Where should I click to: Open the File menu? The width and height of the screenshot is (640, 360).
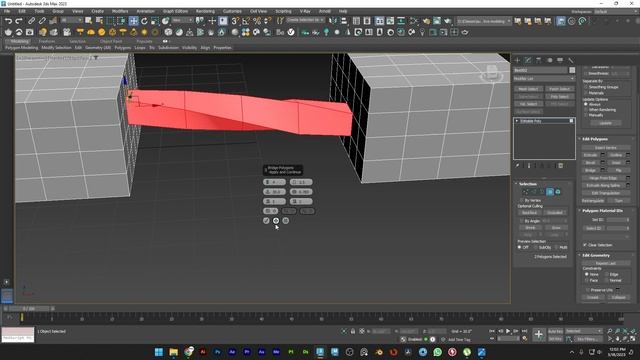[x=7, y=11]
